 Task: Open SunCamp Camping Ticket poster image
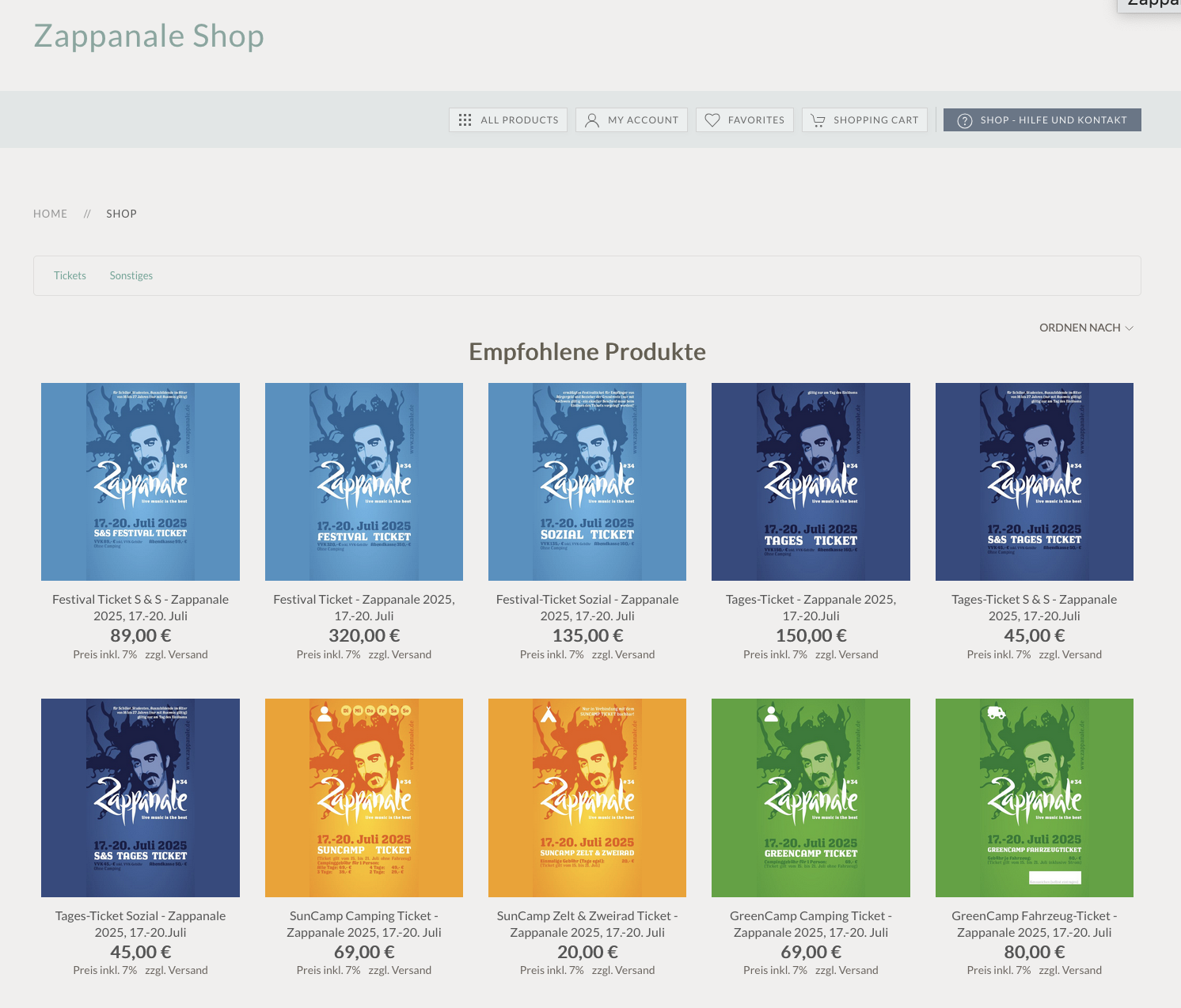[364, 798]
